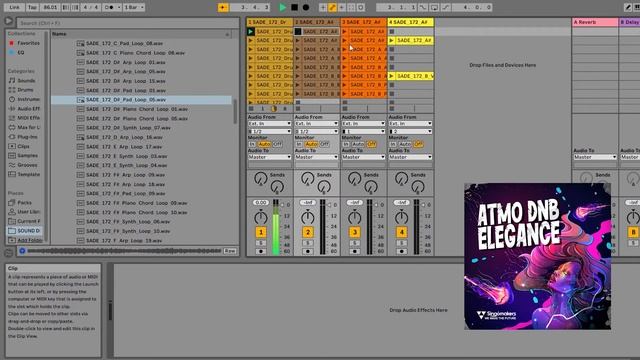Toggle the yellow Draw Mode pencil icon
Screen dimensions: 640x360
[332, 7]
